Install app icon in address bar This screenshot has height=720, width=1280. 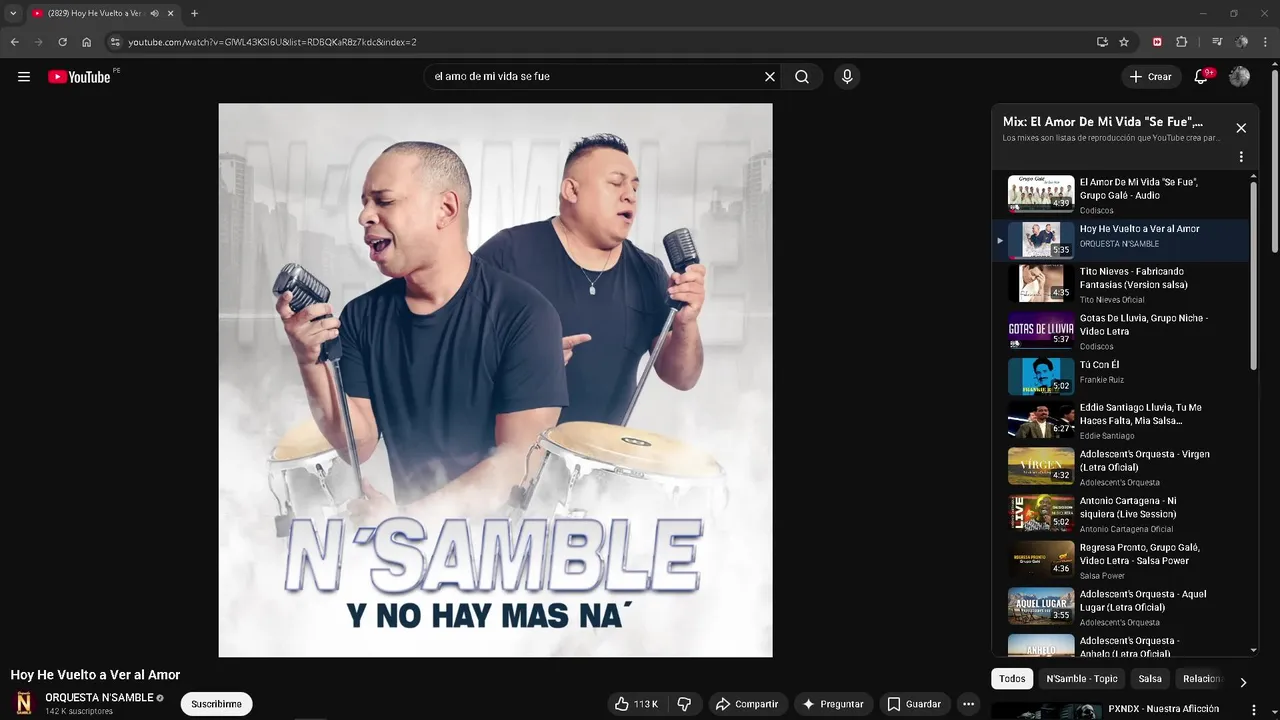pos(1102,42)
